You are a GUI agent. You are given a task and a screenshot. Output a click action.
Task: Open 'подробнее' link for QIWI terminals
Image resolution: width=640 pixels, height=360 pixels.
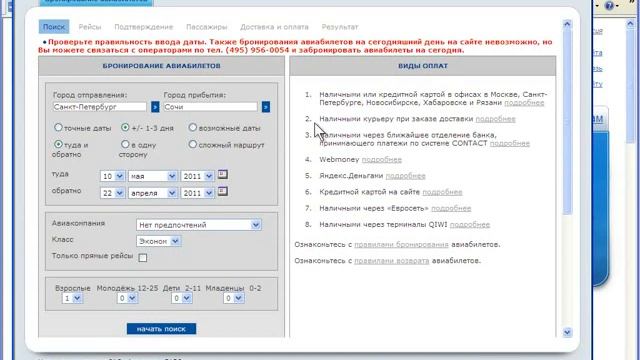click(x=470, y=225)
